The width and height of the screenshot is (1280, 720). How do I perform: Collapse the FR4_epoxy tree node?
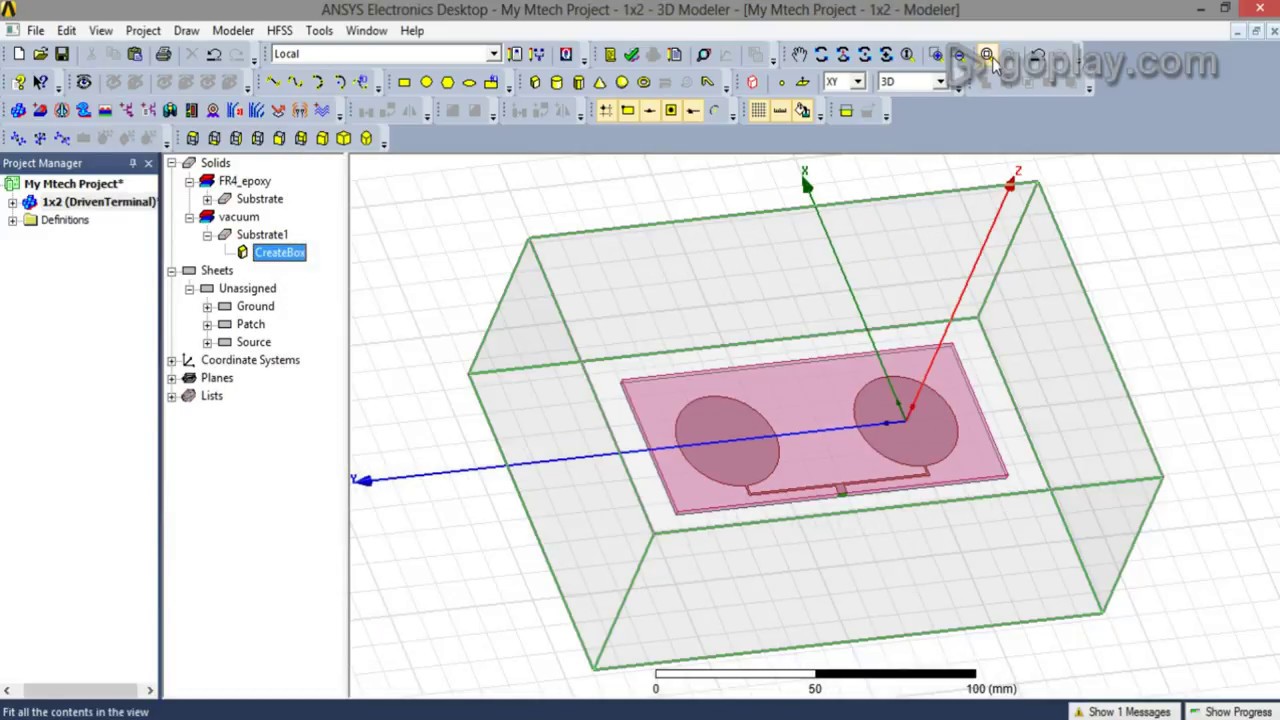tap(189, 181)
